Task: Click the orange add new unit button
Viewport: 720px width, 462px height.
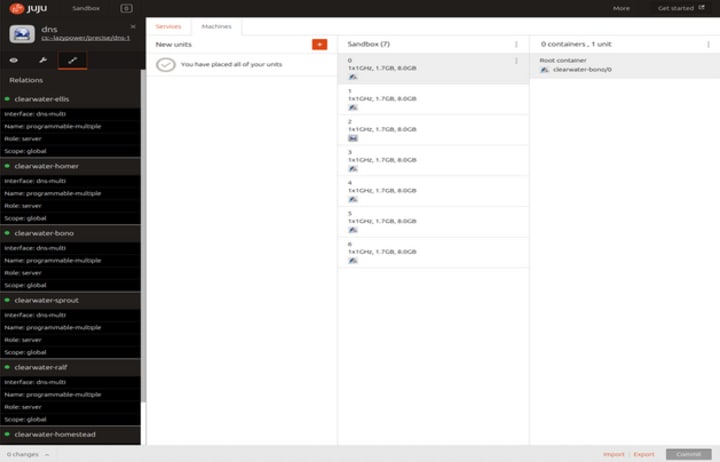Action: (320, 44)
